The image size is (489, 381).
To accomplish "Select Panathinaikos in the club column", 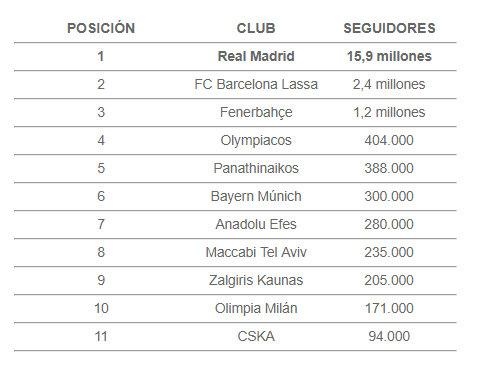I will pyautogui.click(x=256, y=168).
